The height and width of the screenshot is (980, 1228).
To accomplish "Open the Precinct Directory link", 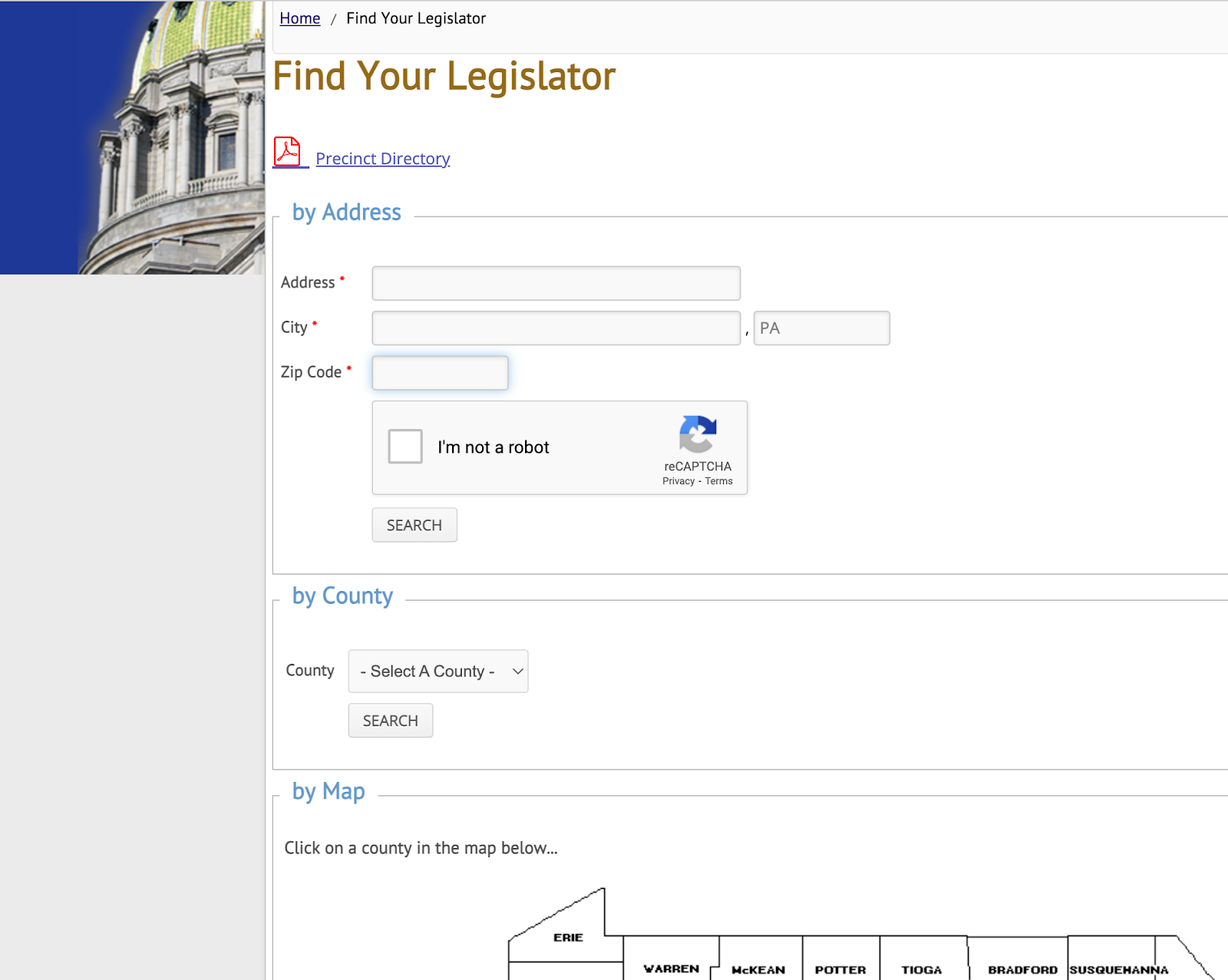I will click(x=383, y=159).
